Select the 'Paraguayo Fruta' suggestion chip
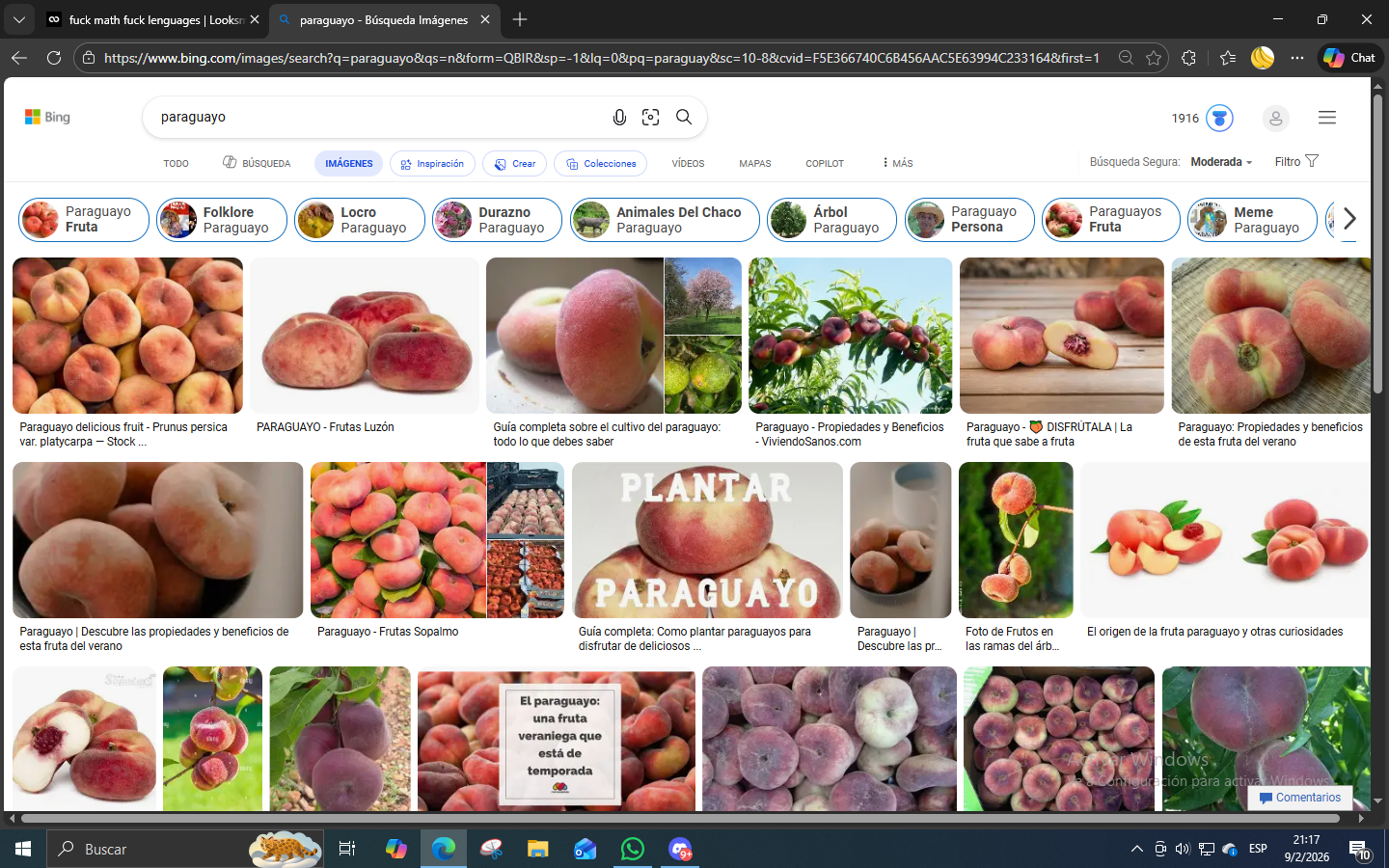 84,220
